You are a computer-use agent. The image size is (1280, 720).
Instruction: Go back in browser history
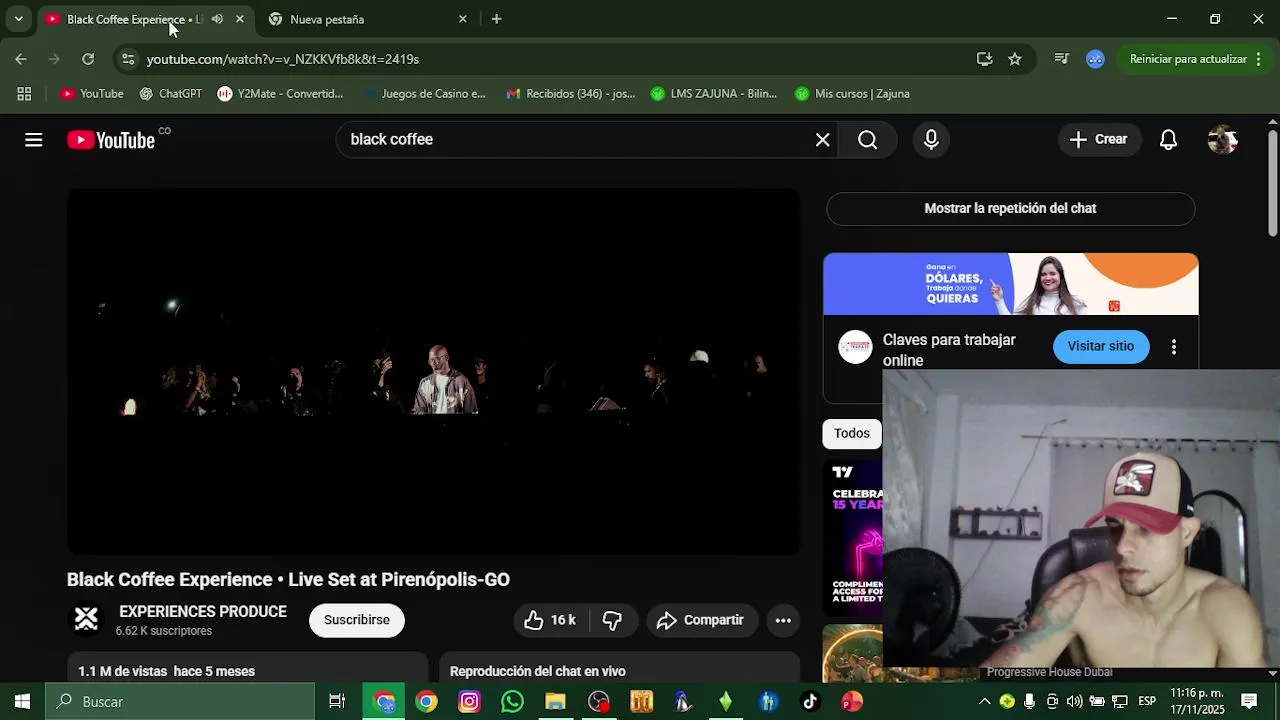21,59
